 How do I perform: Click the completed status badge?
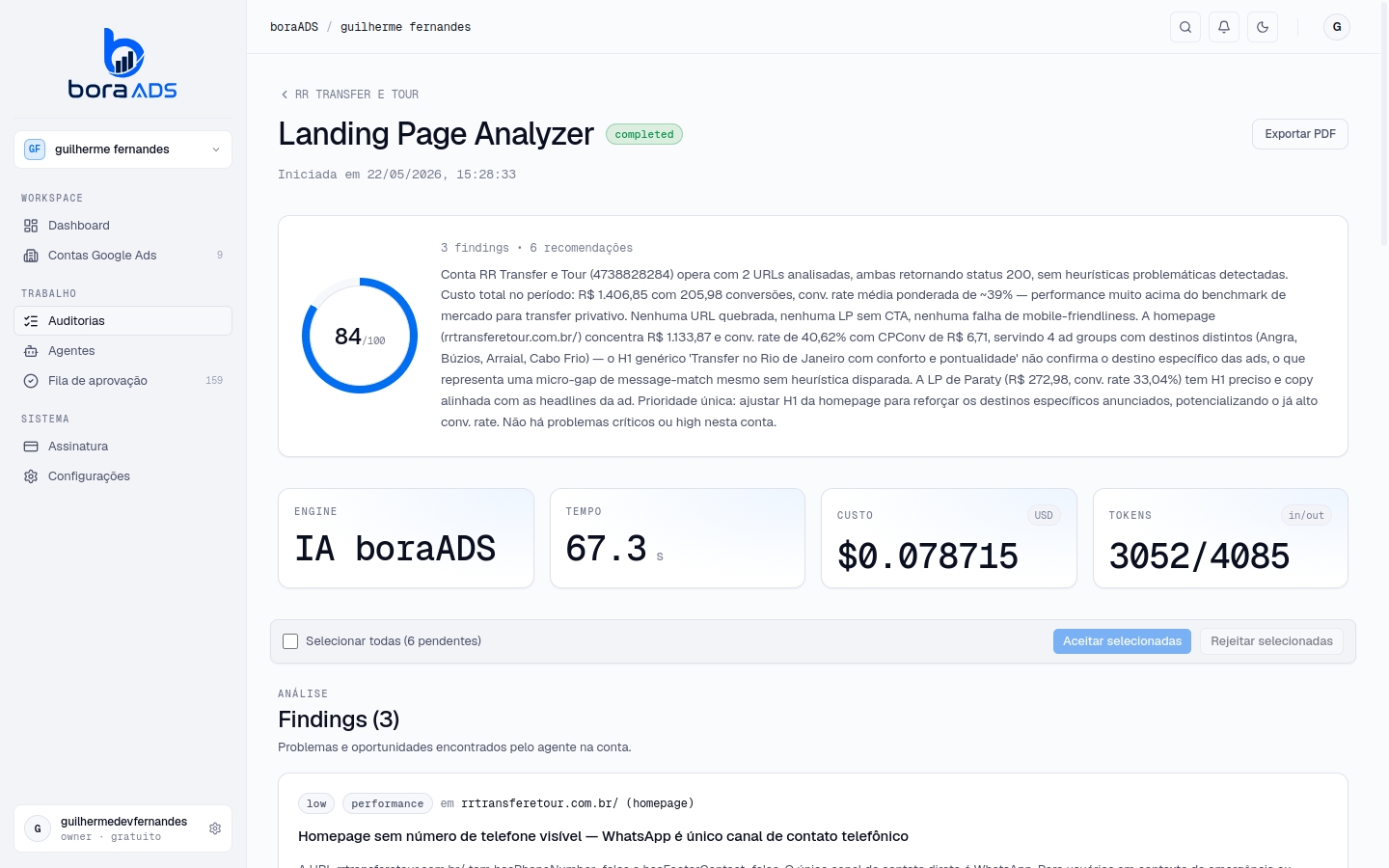point(644,134)
